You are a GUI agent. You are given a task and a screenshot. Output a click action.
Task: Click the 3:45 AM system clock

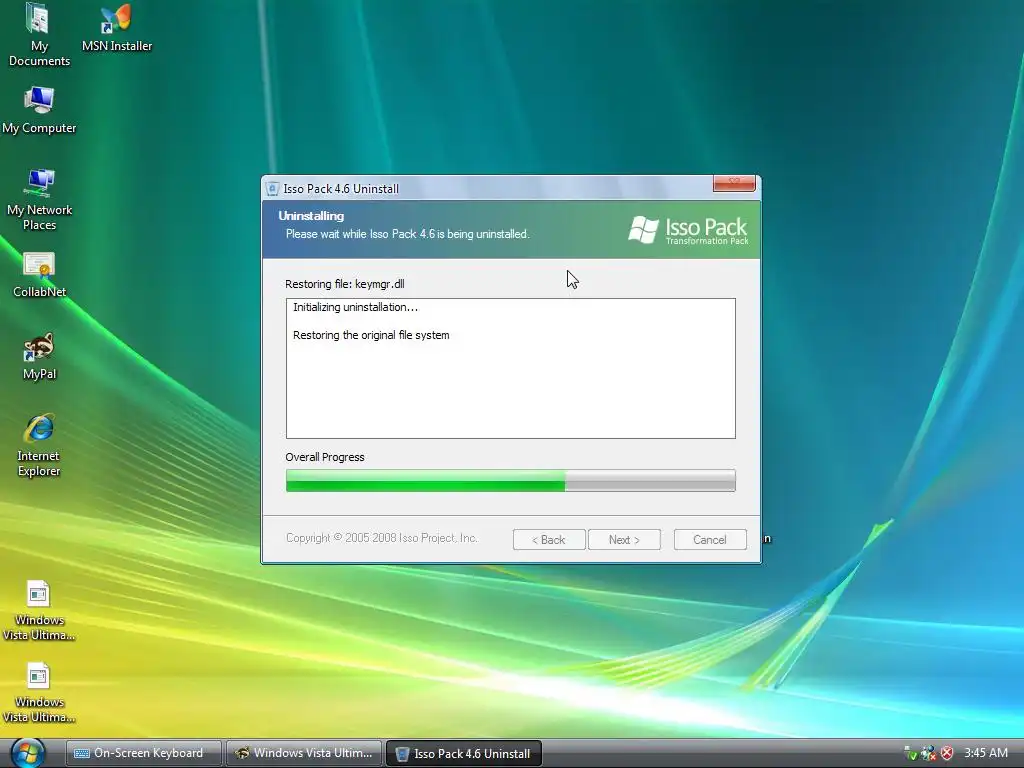985,753
